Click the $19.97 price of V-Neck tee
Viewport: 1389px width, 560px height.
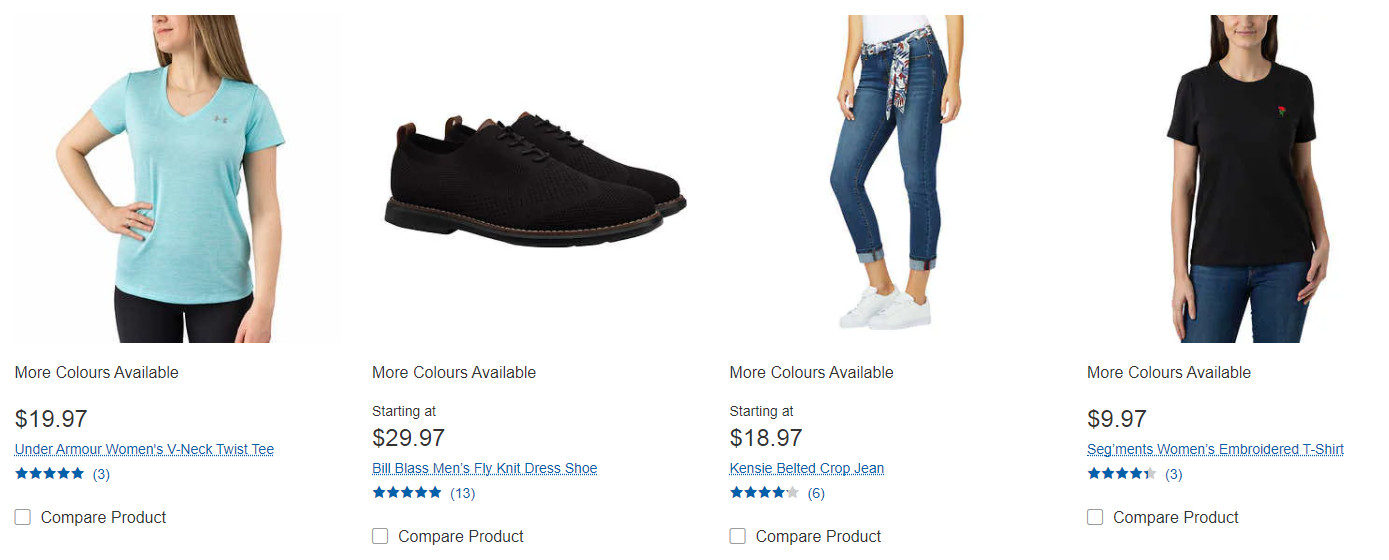point(51,419)
